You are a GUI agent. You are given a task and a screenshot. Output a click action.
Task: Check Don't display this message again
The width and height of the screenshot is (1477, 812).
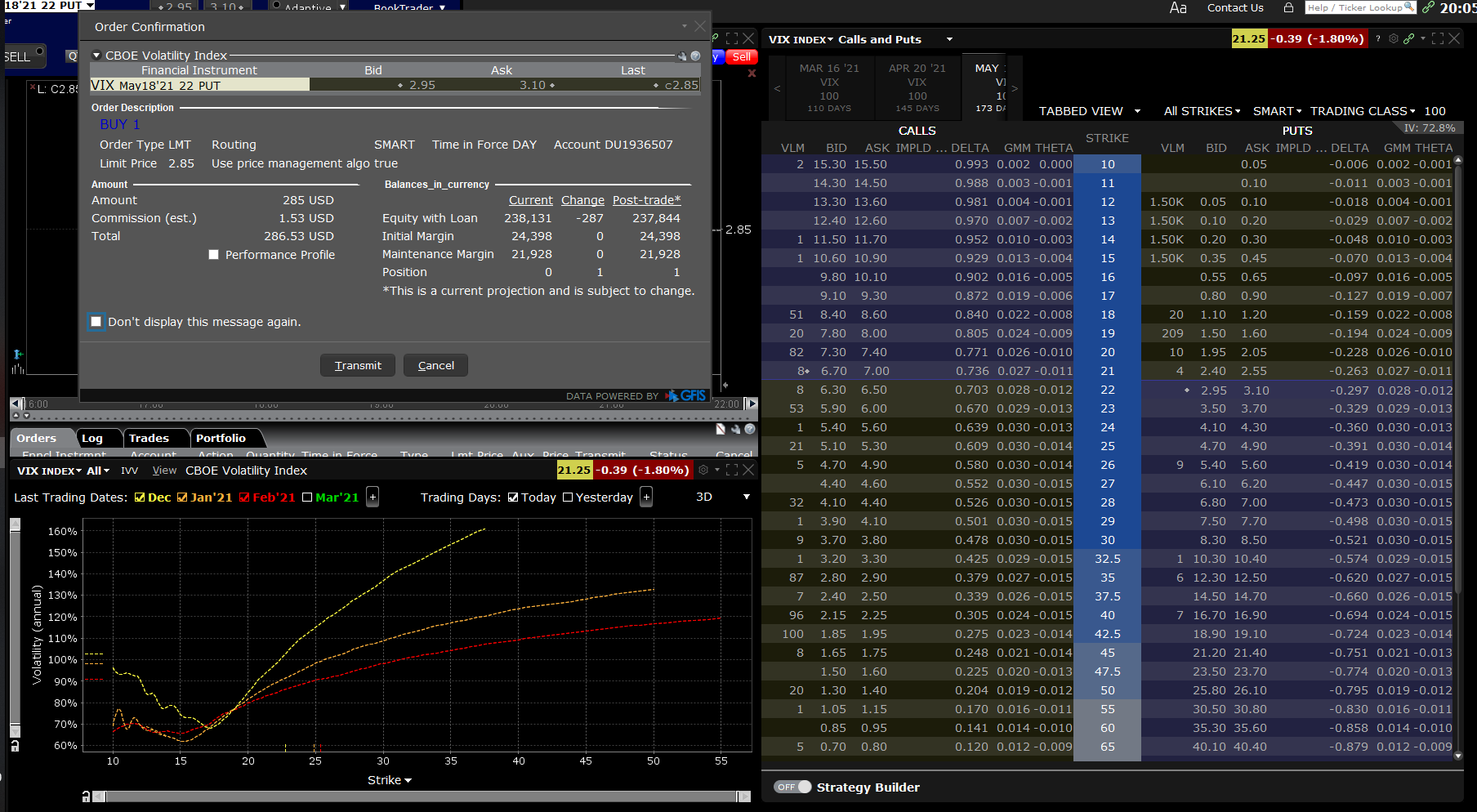96,321
